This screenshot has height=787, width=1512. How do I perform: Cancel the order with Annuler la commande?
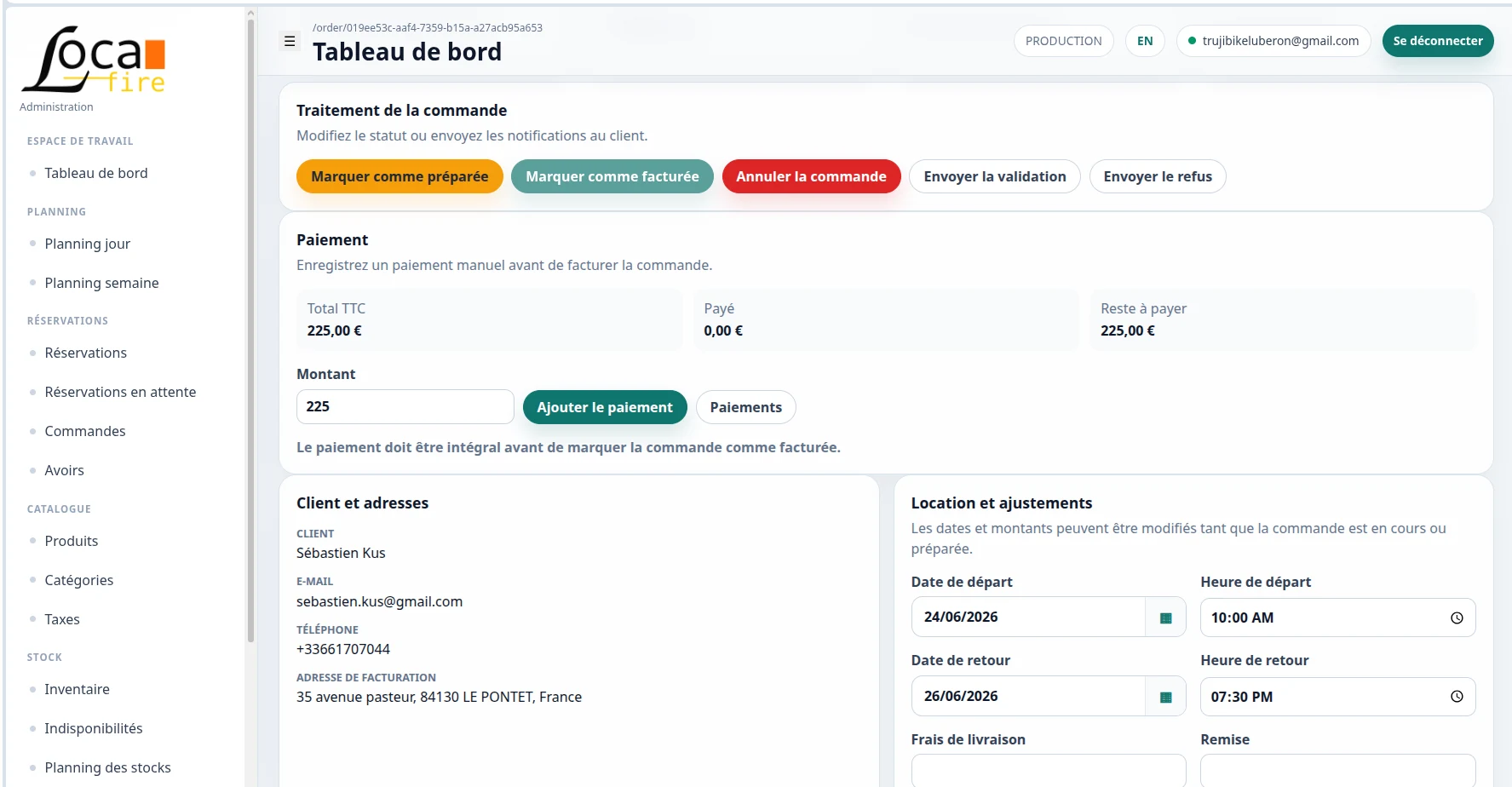[811, 176]
